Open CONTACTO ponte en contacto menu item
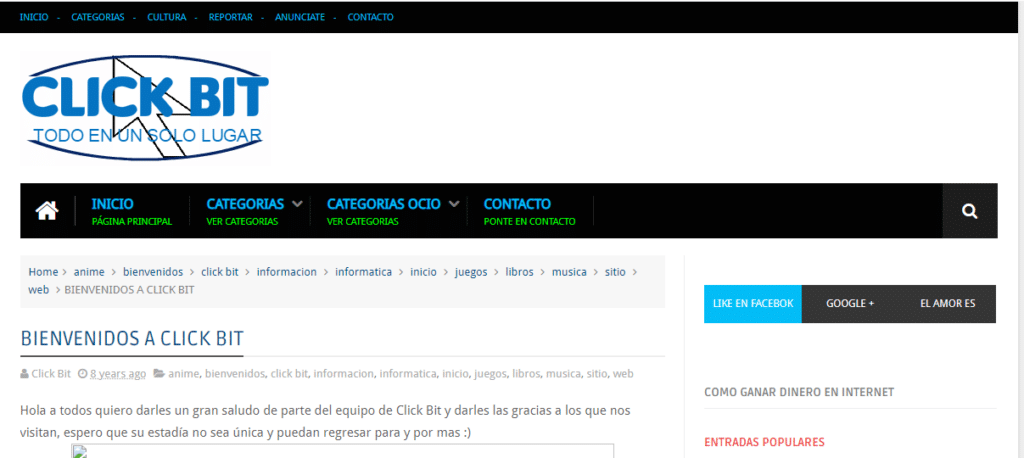 530,211
